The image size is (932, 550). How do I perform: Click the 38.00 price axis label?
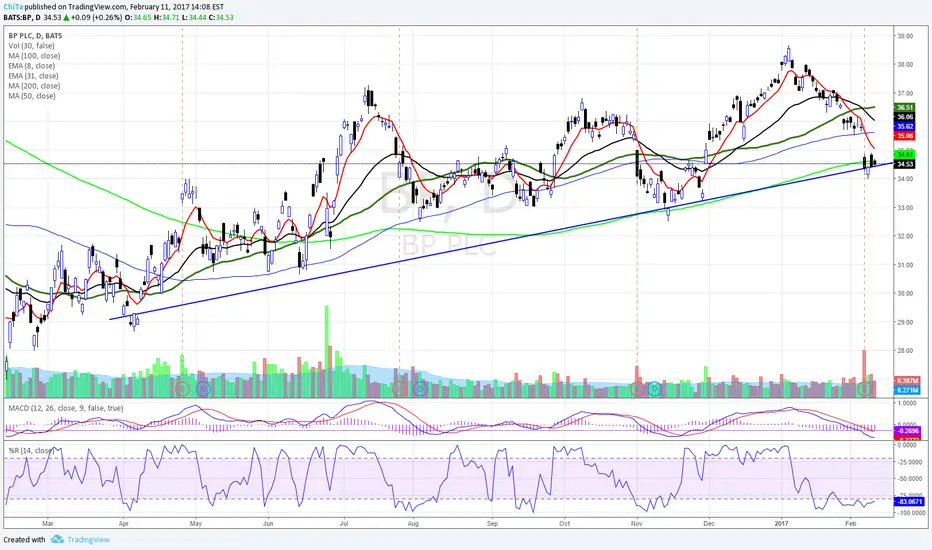point(905,65)
